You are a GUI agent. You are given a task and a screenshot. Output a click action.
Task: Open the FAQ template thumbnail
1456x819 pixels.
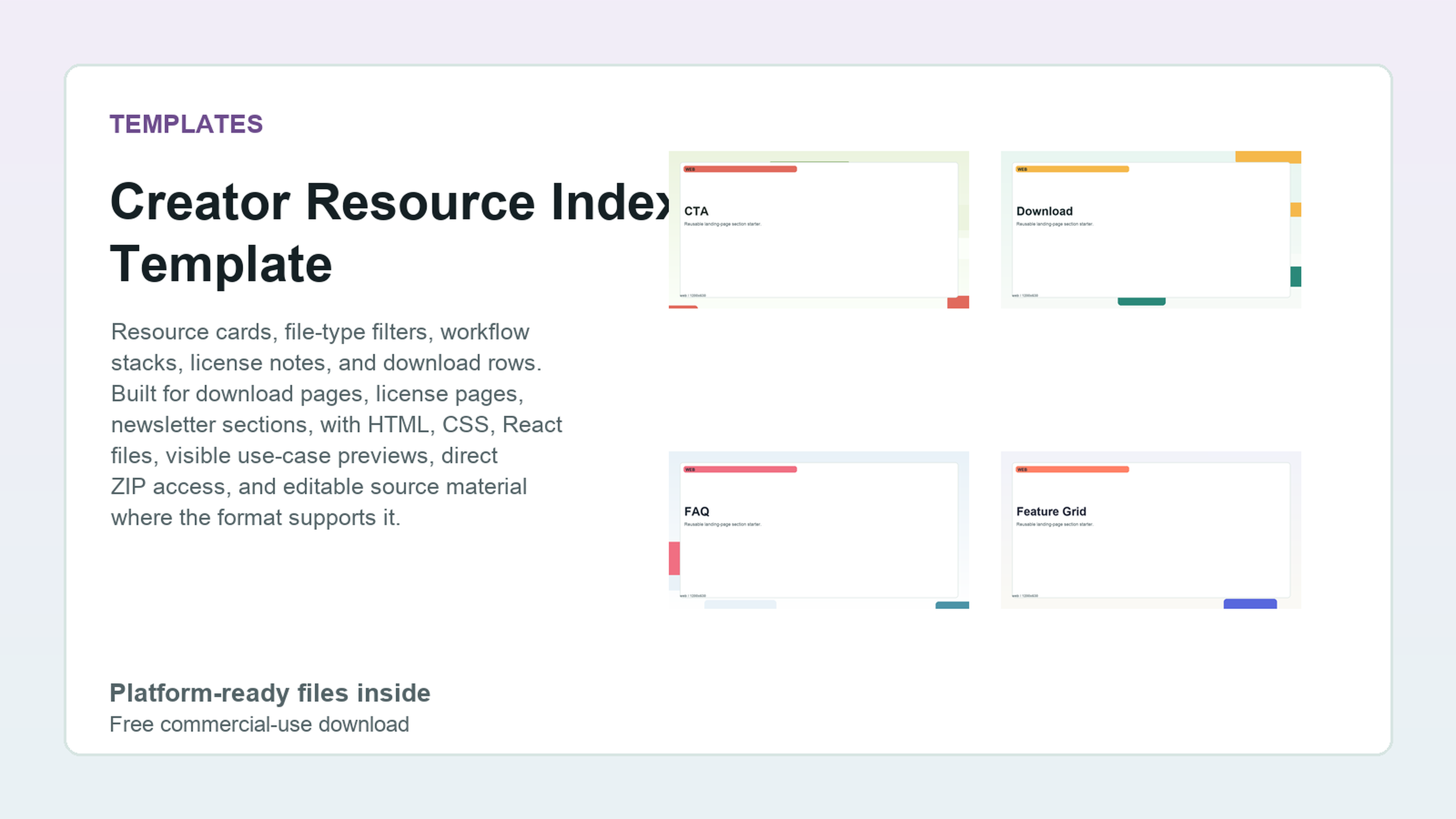tap(819, 530)
